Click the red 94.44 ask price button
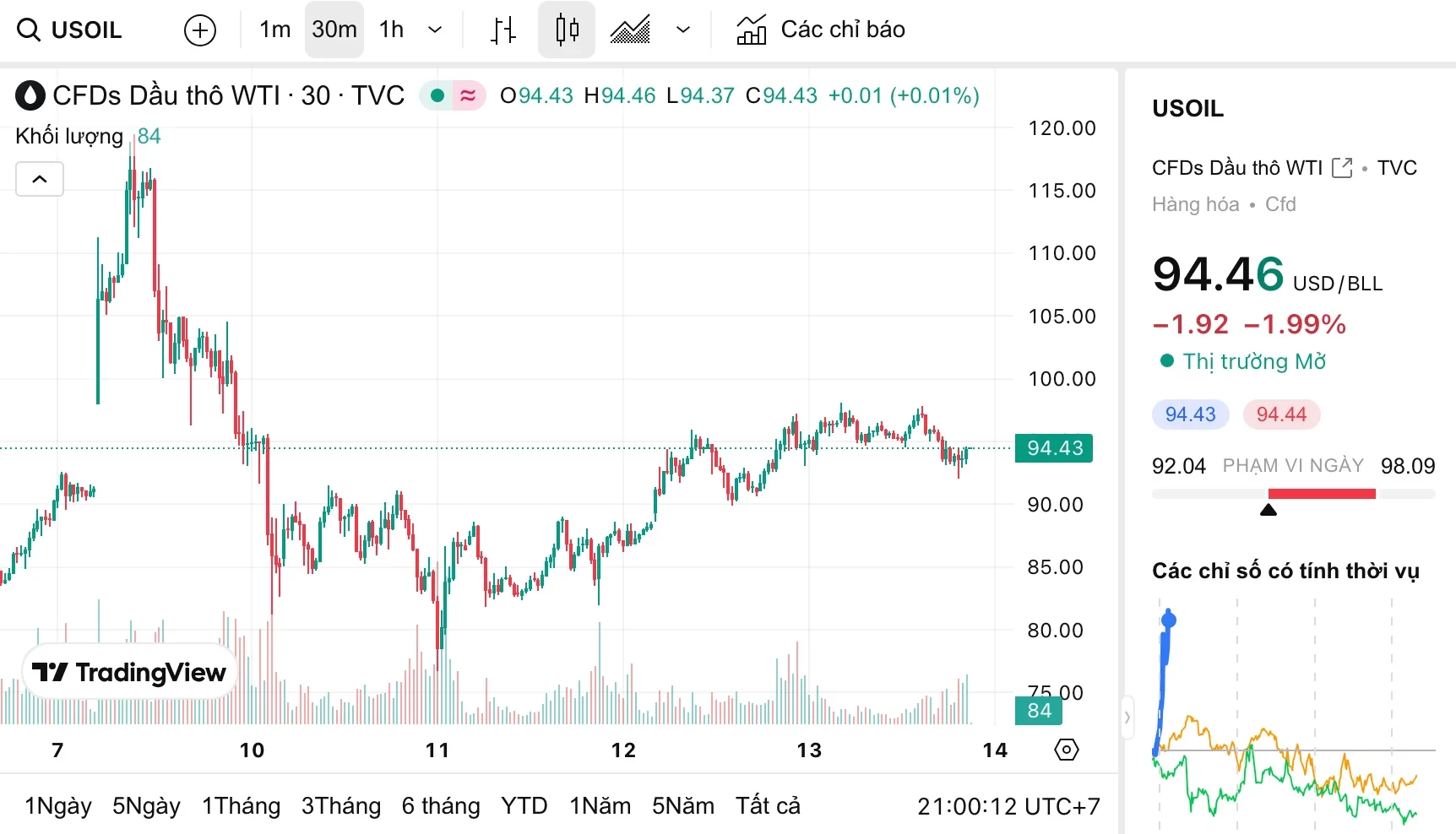 point(1281,414)
